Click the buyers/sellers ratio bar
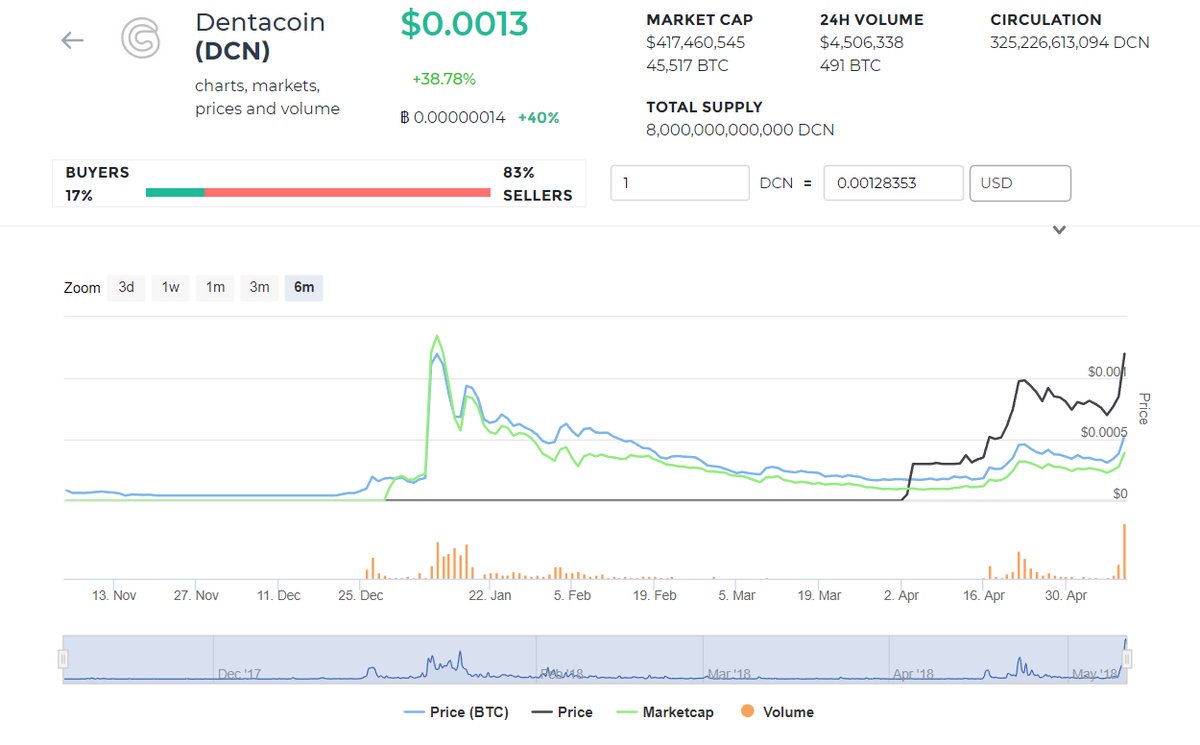Screen dimensions: 1200x745 pos(318,191)
